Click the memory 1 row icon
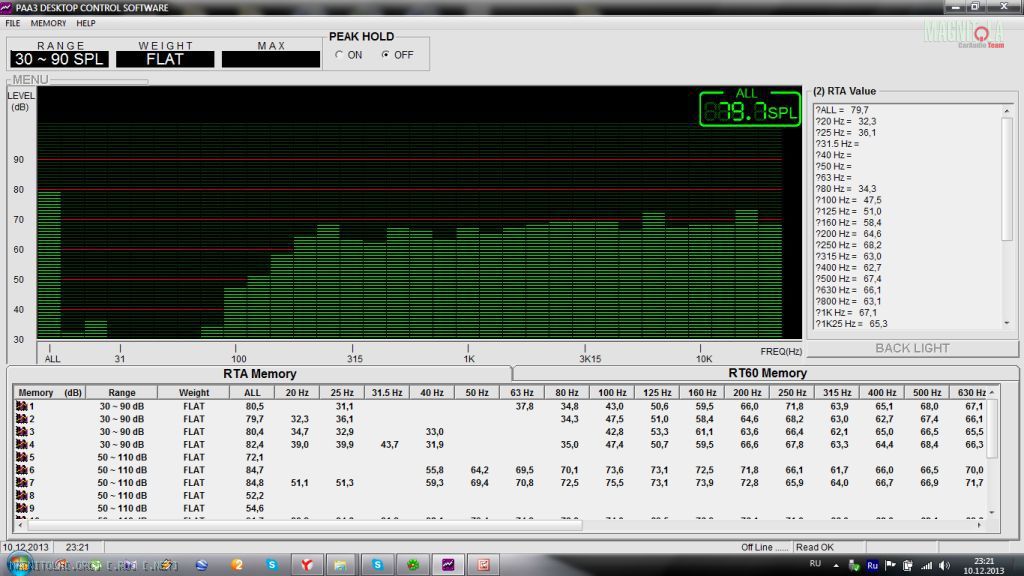The width and height of the screenshot is (1024, 576). click(x=22, y=406)
